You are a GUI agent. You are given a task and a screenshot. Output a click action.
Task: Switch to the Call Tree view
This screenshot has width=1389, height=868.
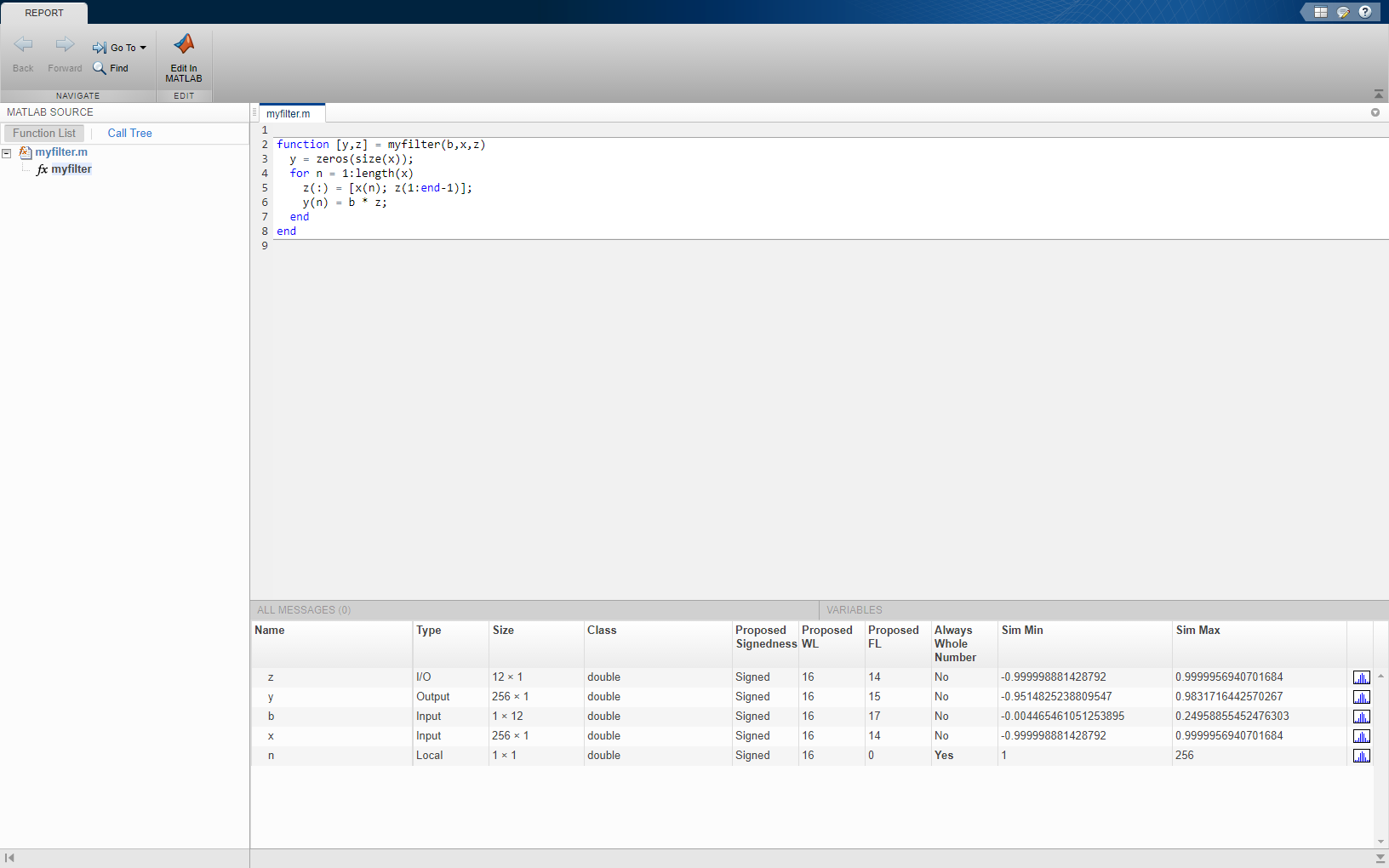[x=129, y=134]
